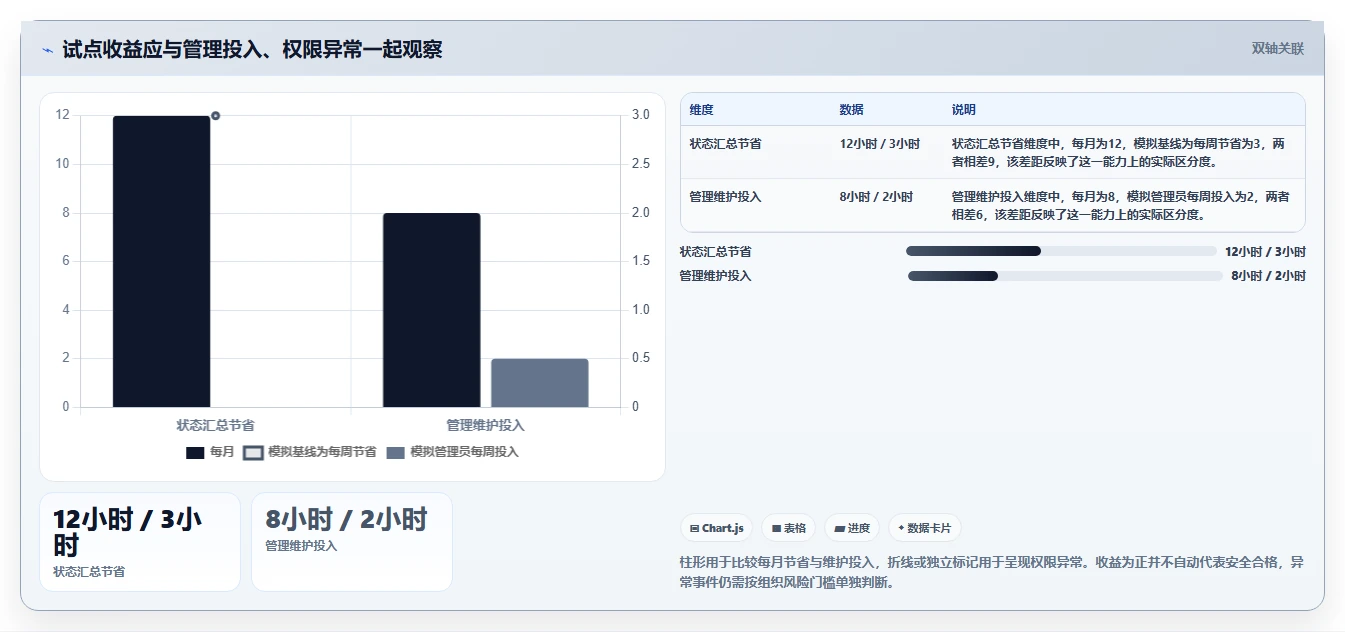1345x632 pixels.
Task: Click the 状态汇总节省 description cell text
Action: tap(1120, 152)
